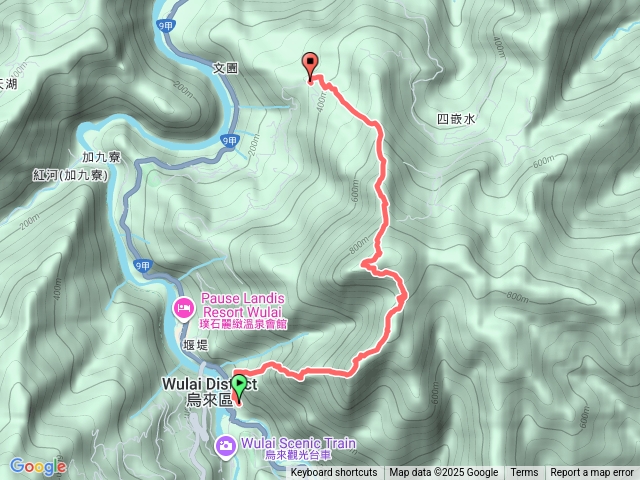Click the 文園 place label
Screen dimensions: 640x480
pyautogui.click(x=225, y=68)
